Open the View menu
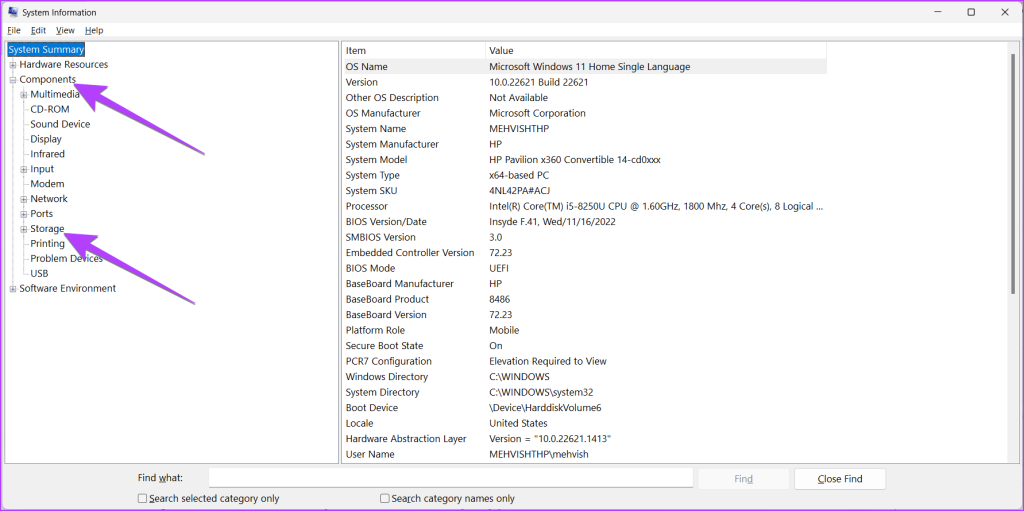Viewport: 1024px width, 511px height. point(65,31)
